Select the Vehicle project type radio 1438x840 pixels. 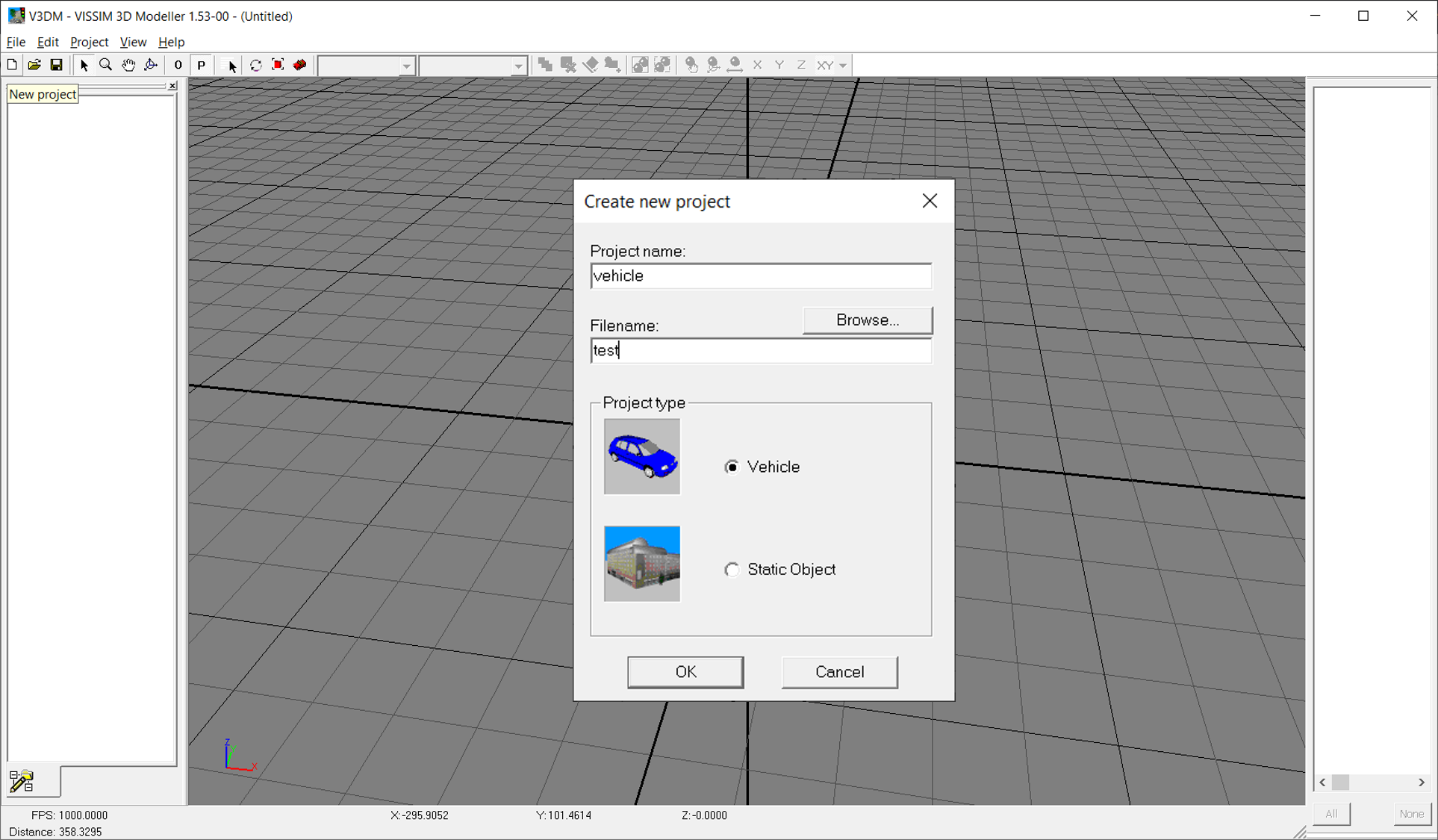tap(732, 467)
